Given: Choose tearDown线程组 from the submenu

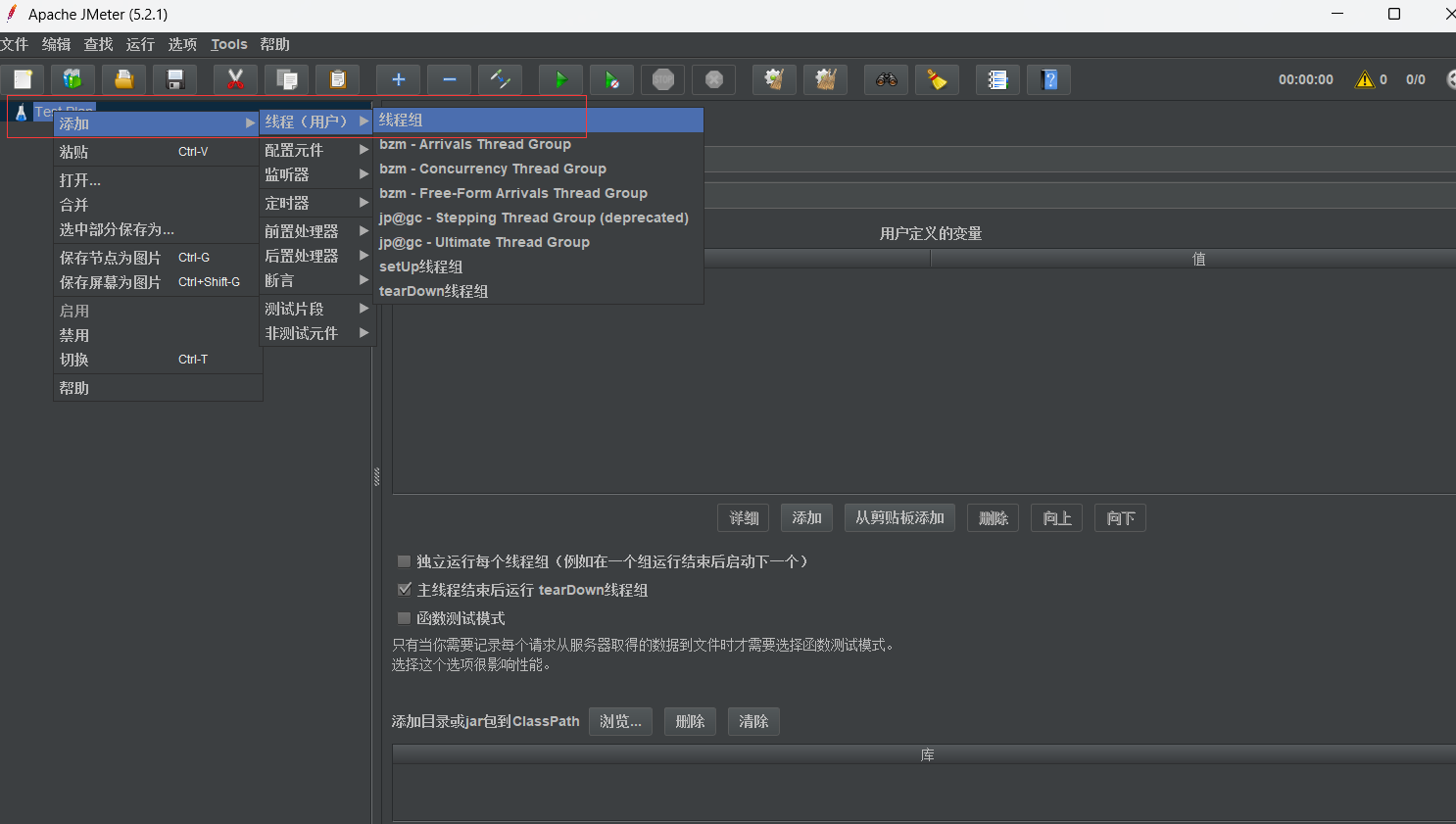Looking at the screenshot, I should click(x=539, y=291).
